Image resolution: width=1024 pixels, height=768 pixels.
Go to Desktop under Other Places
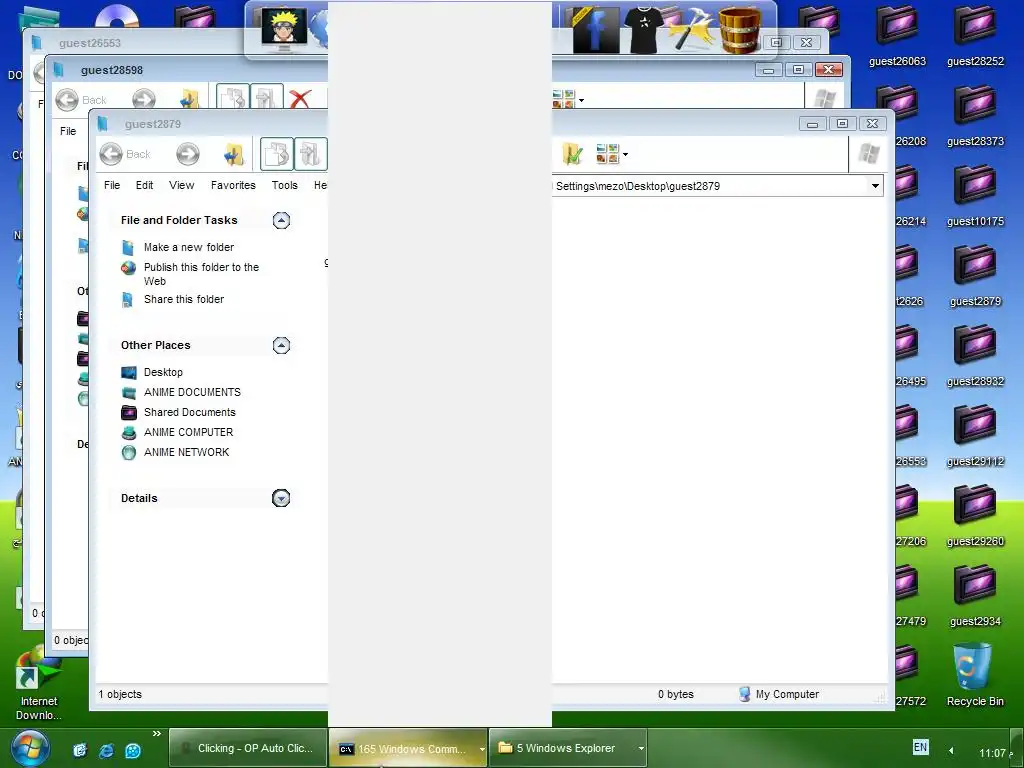click(x=163, y=372)
